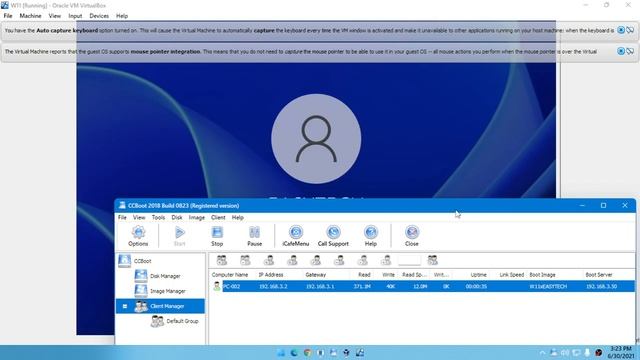Open the Devices menu in VirtualBox
Image resolution: width=640 pixels, height=360 pixels.
pos(99,16)
